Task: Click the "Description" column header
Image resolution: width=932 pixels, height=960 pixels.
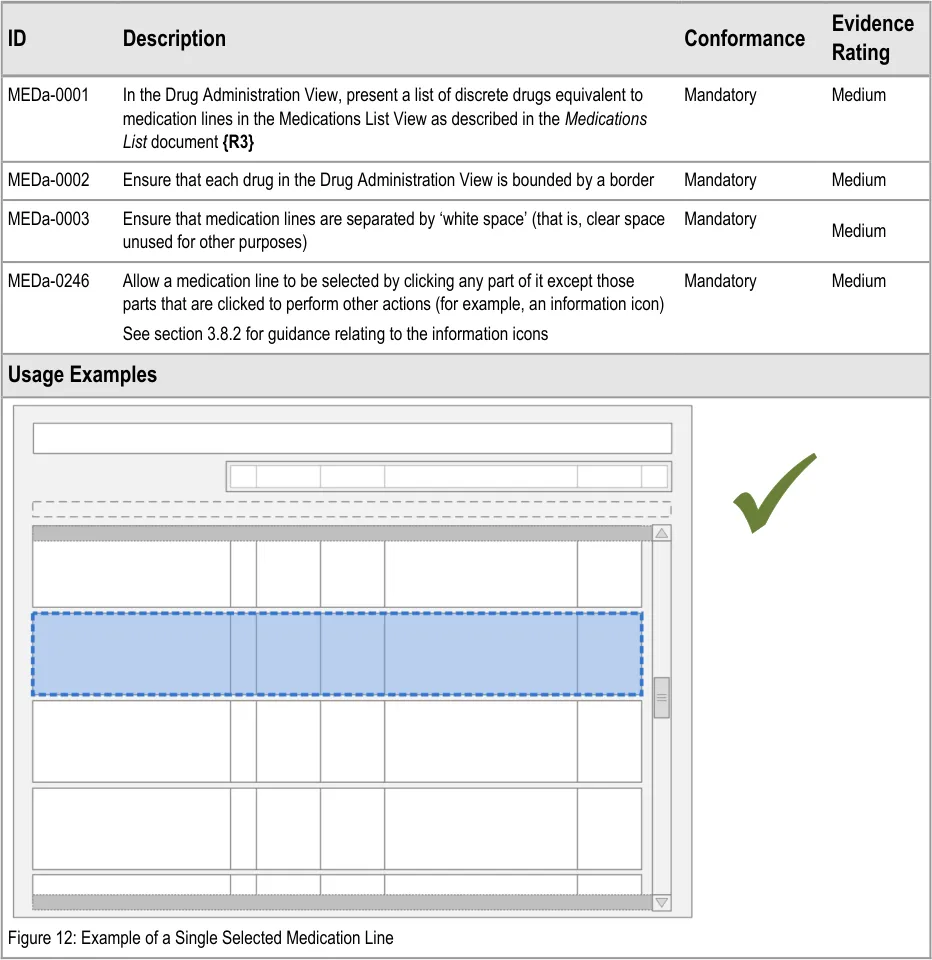Action: [x=174, y=39]
